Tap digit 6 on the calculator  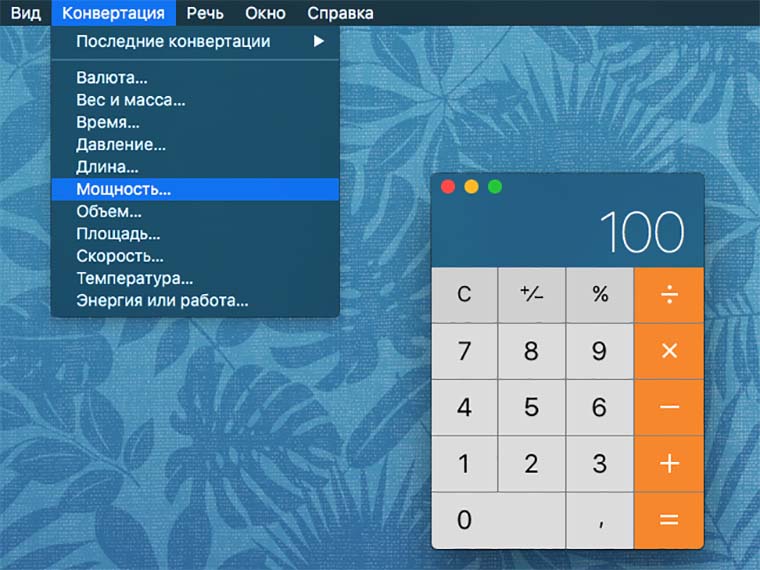click(600, 407)
